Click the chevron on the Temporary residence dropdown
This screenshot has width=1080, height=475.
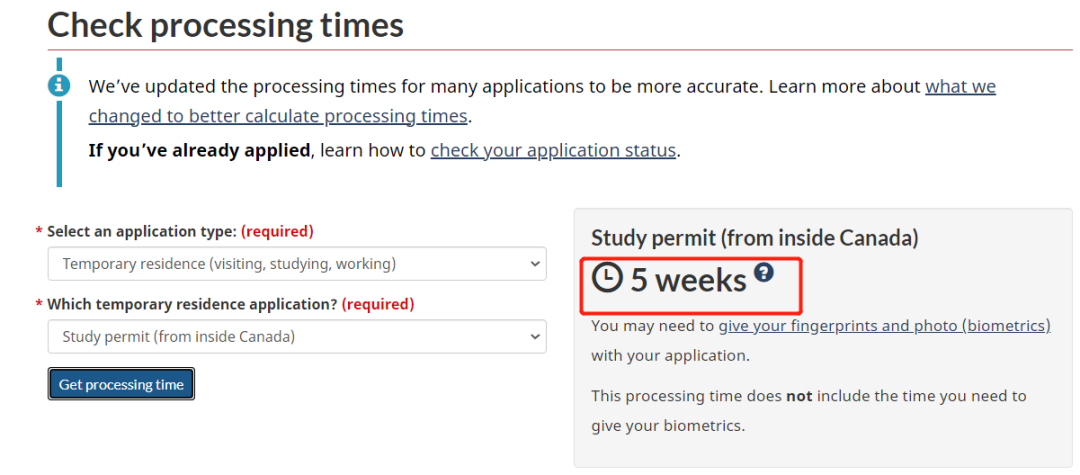(533, 264)
